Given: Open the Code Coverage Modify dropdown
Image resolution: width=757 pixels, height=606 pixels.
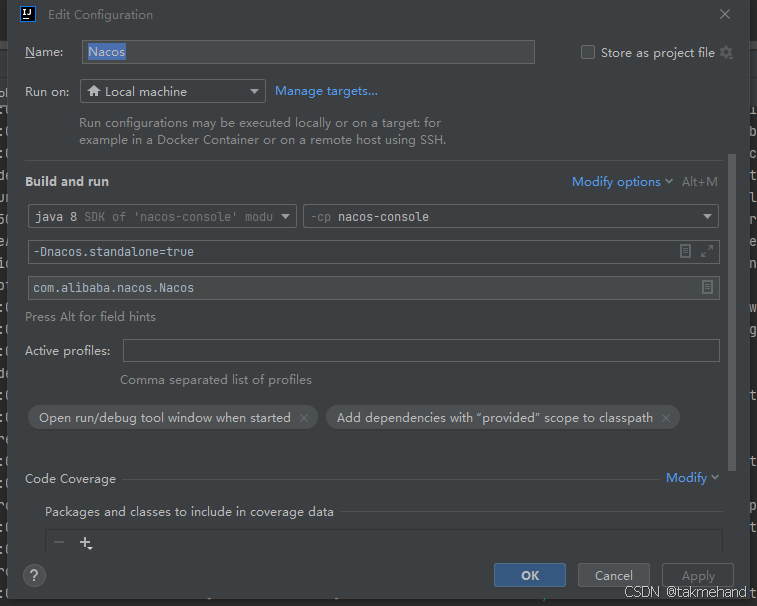Looking at the screenshot, I should pos(692,478).
